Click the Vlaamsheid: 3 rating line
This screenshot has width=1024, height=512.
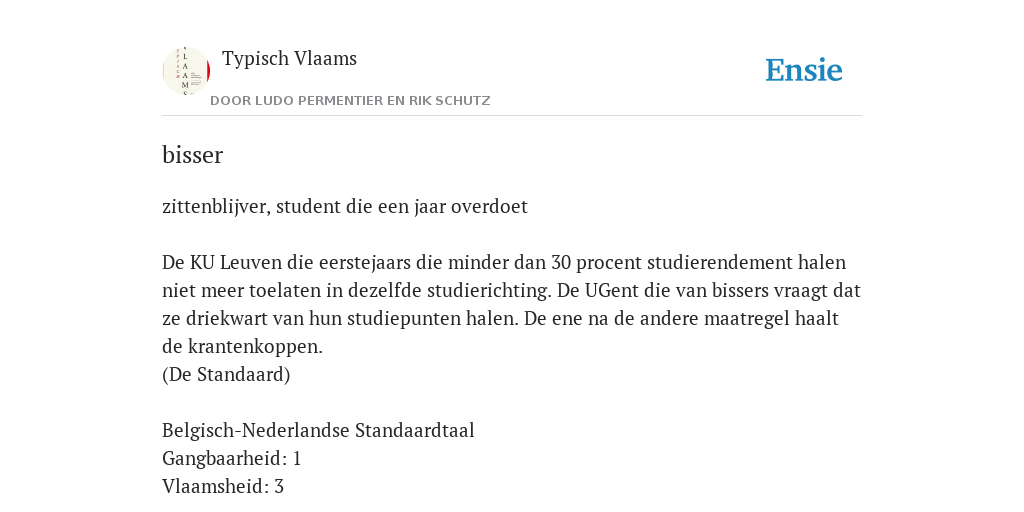click(223, 487)
